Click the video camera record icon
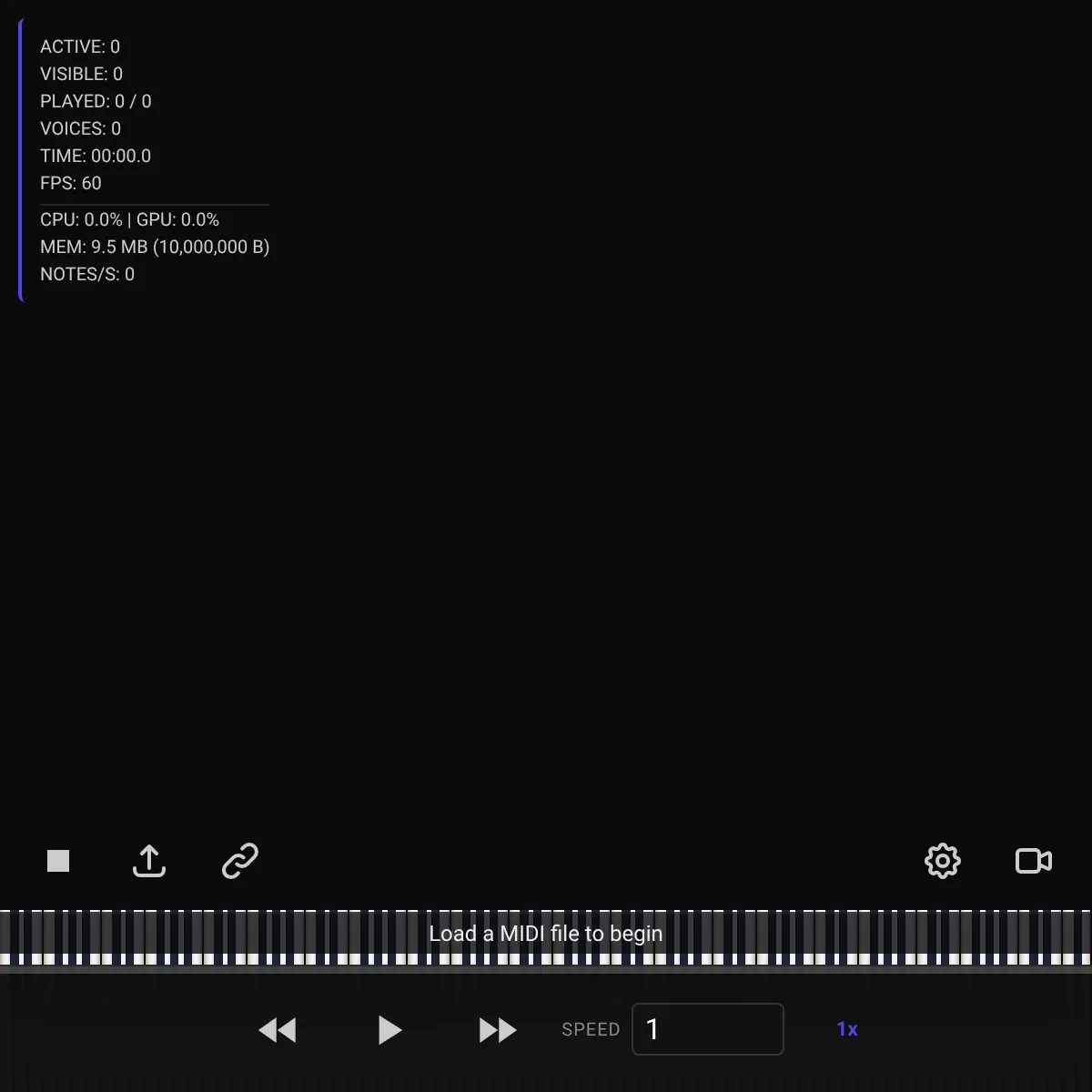 click(x=1034, y=861)
